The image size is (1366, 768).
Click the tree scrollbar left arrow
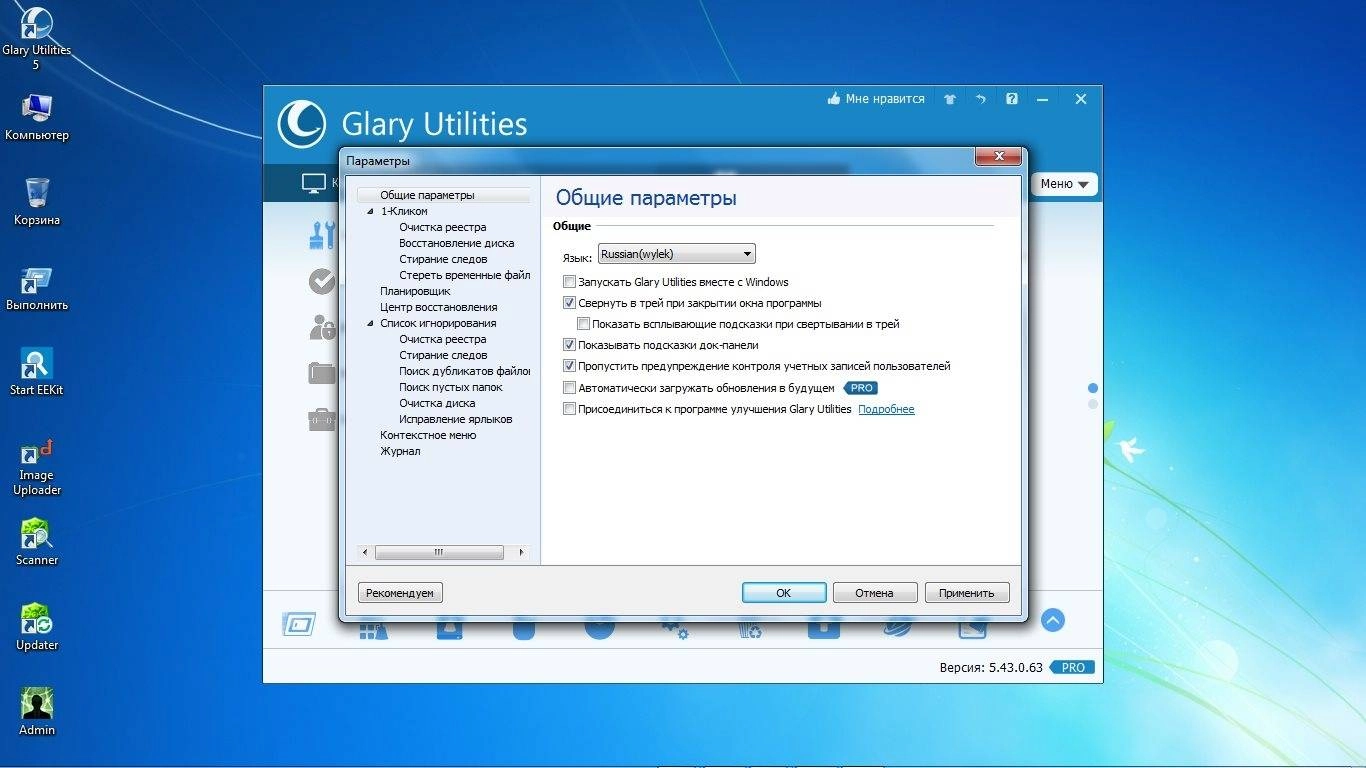click(x=365, y=552)
